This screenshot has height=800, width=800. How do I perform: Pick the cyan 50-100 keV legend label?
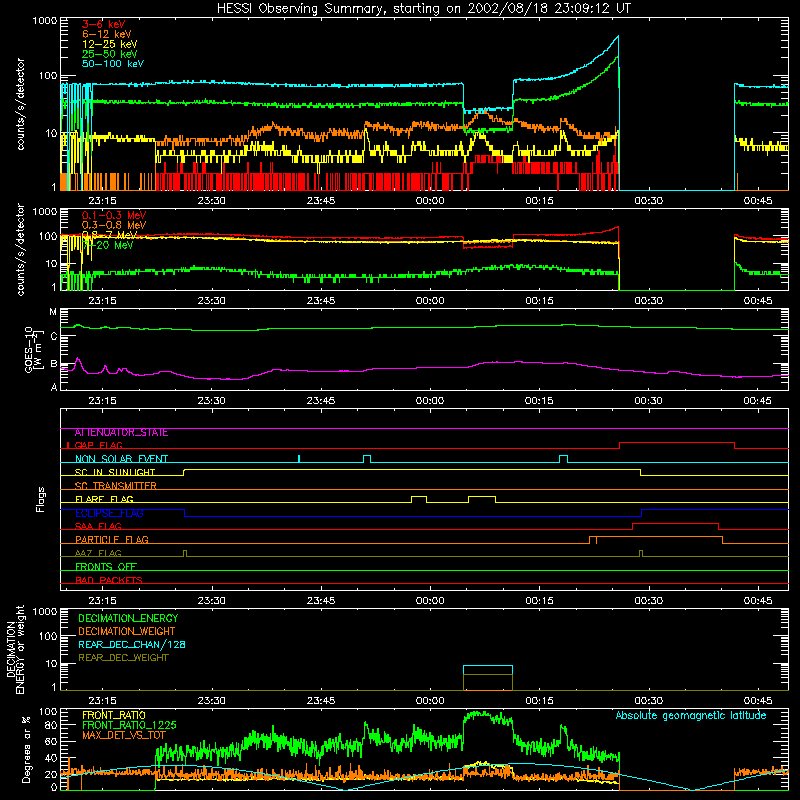click(113, 64)
